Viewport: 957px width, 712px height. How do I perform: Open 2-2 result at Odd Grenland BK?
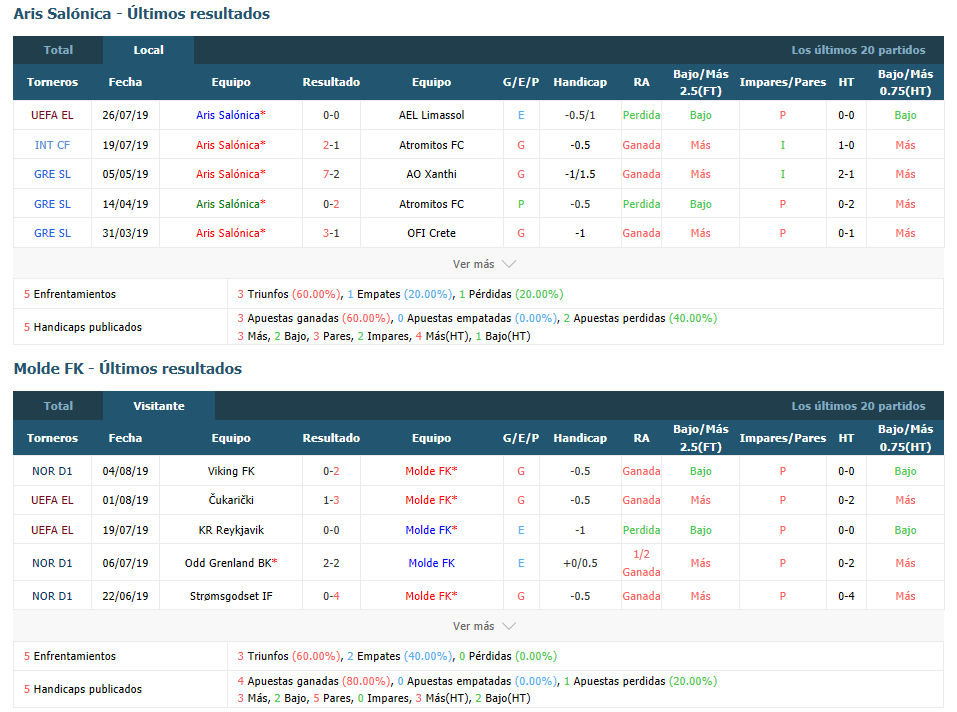(x=331, y=563)
